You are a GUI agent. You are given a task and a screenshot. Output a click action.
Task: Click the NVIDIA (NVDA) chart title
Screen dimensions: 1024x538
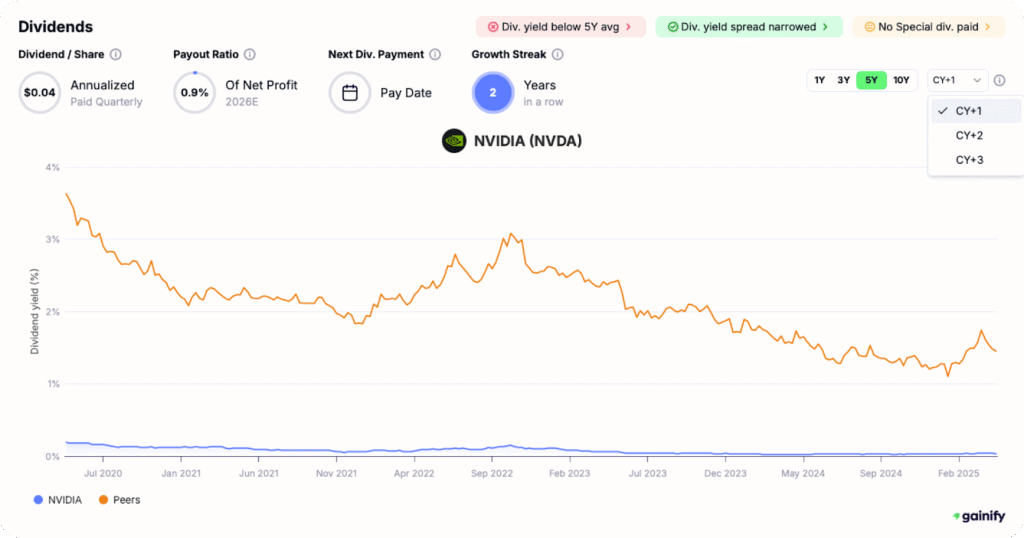coord(528,141)
